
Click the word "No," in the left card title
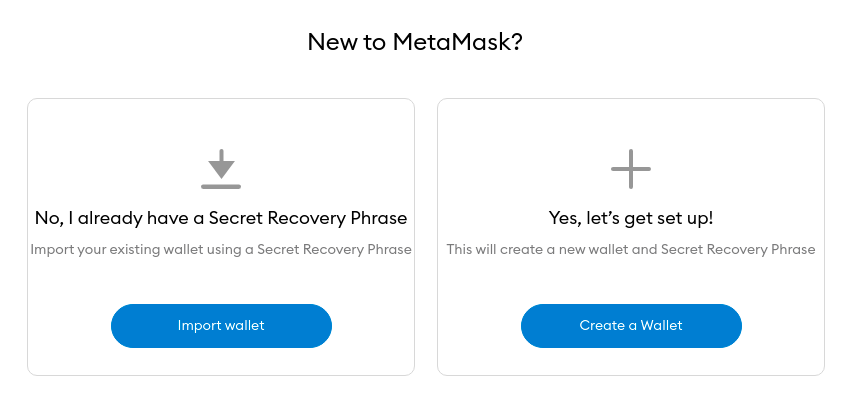coord(48,218)
